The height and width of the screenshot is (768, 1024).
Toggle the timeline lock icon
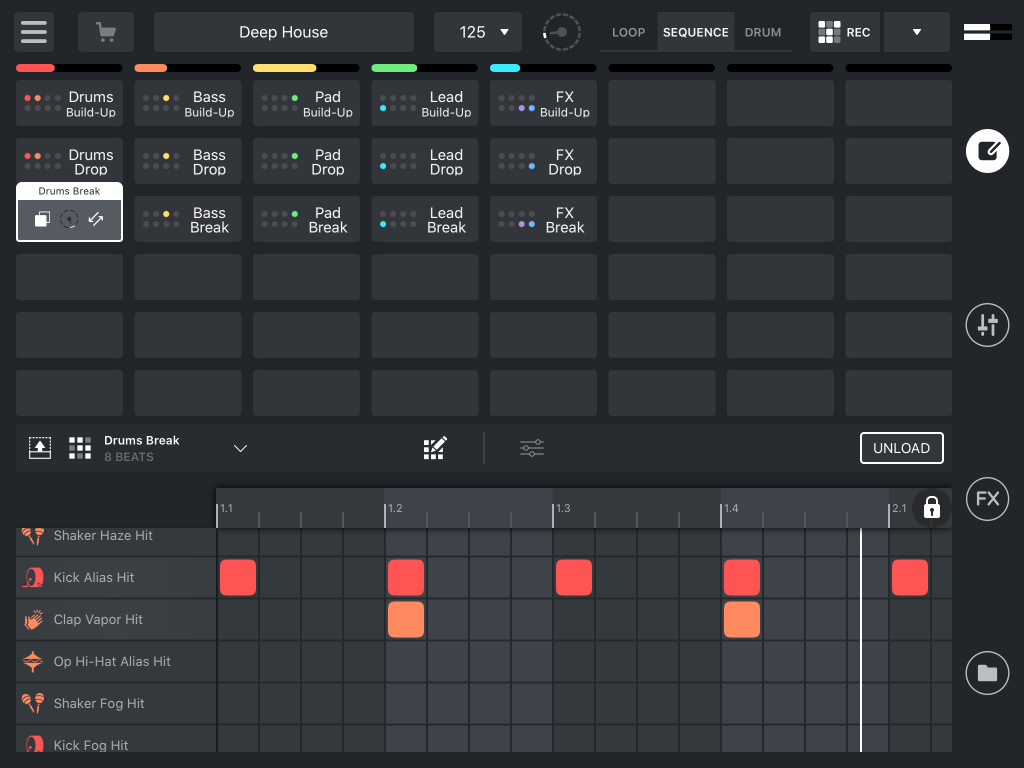[x=931, y=508]
